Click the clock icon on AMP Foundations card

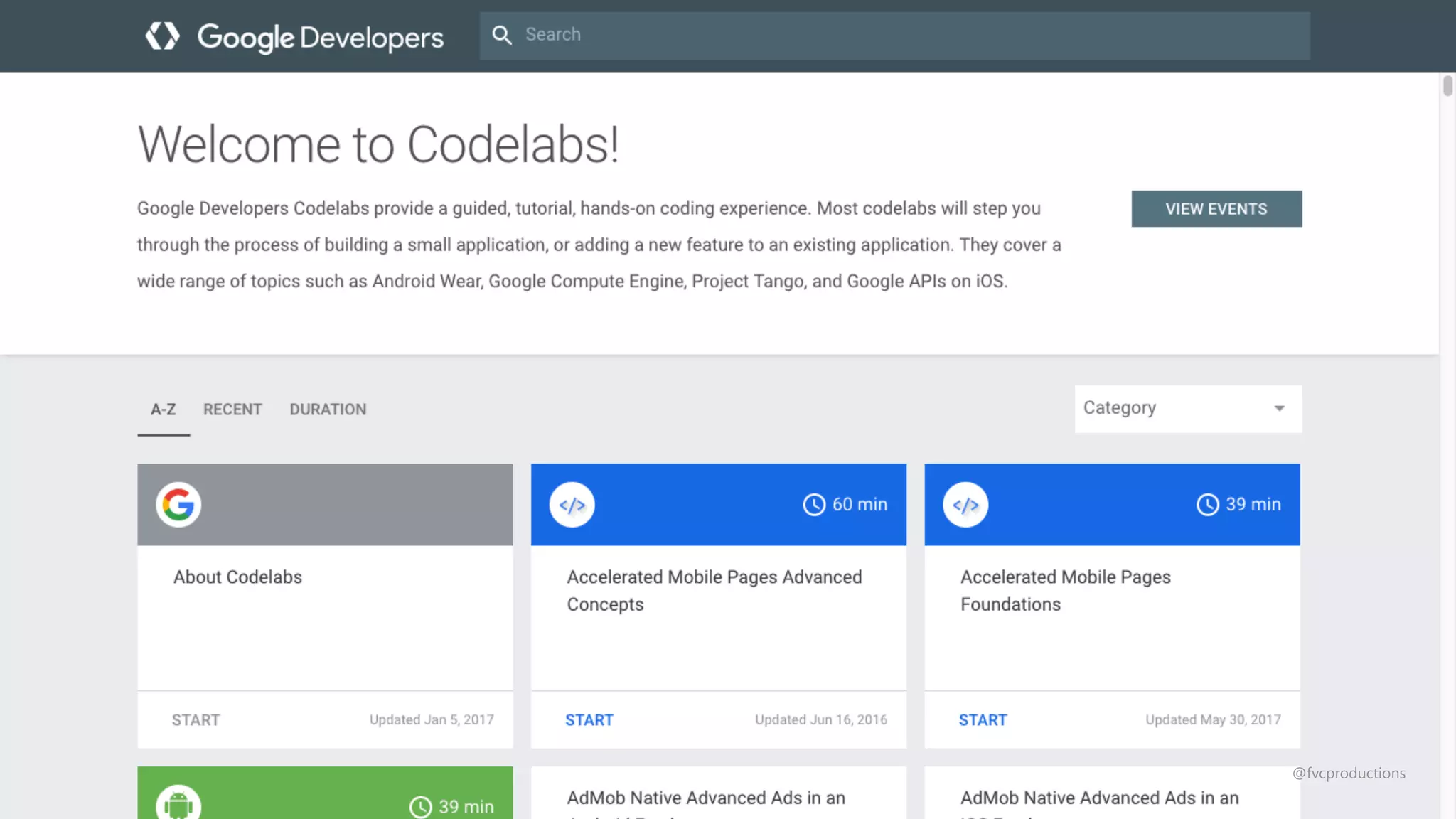pyautogui.click(x=1207, y=505)
